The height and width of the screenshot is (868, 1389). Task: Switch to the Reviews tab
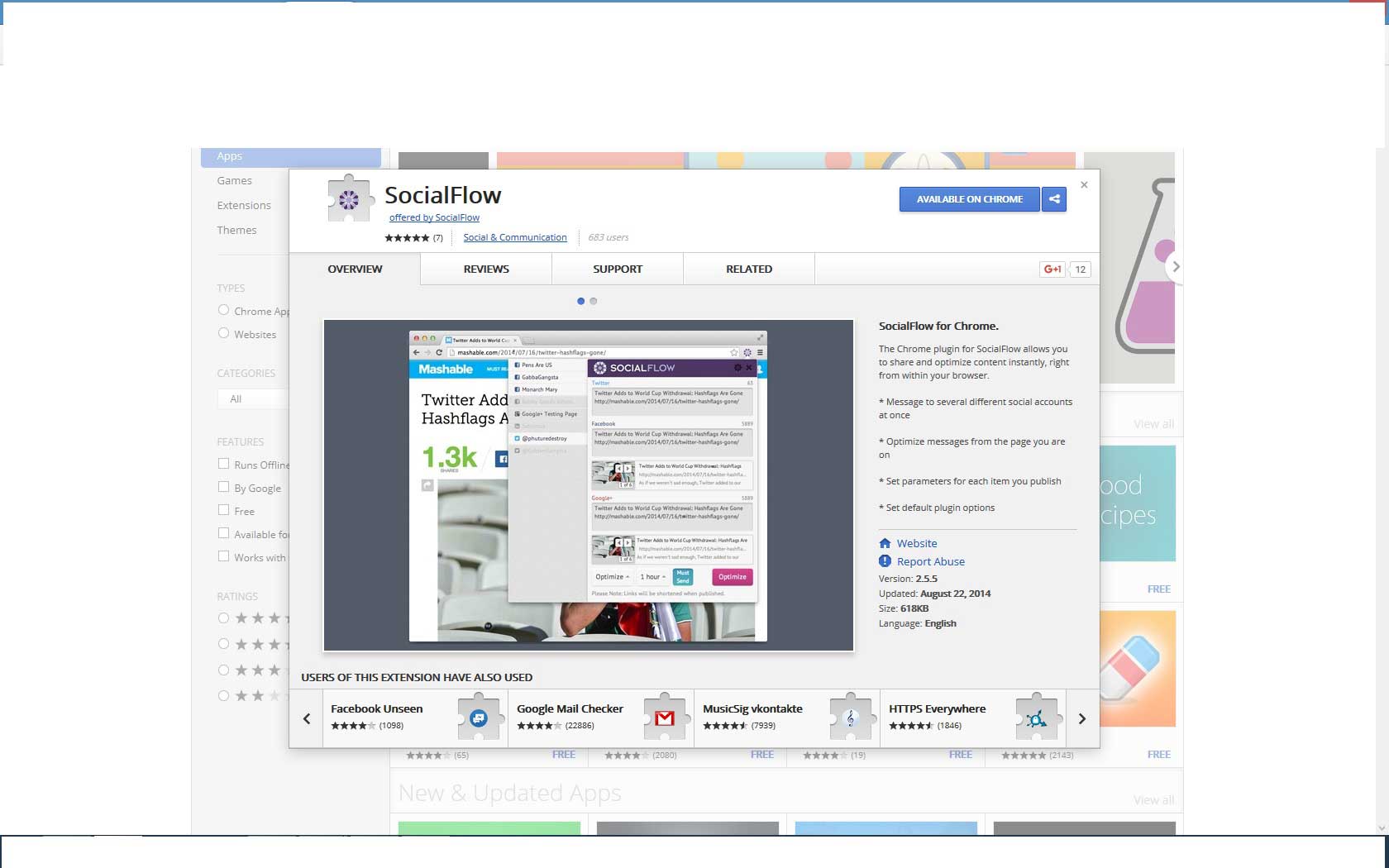pyautogui.click(x=486, y=269)
